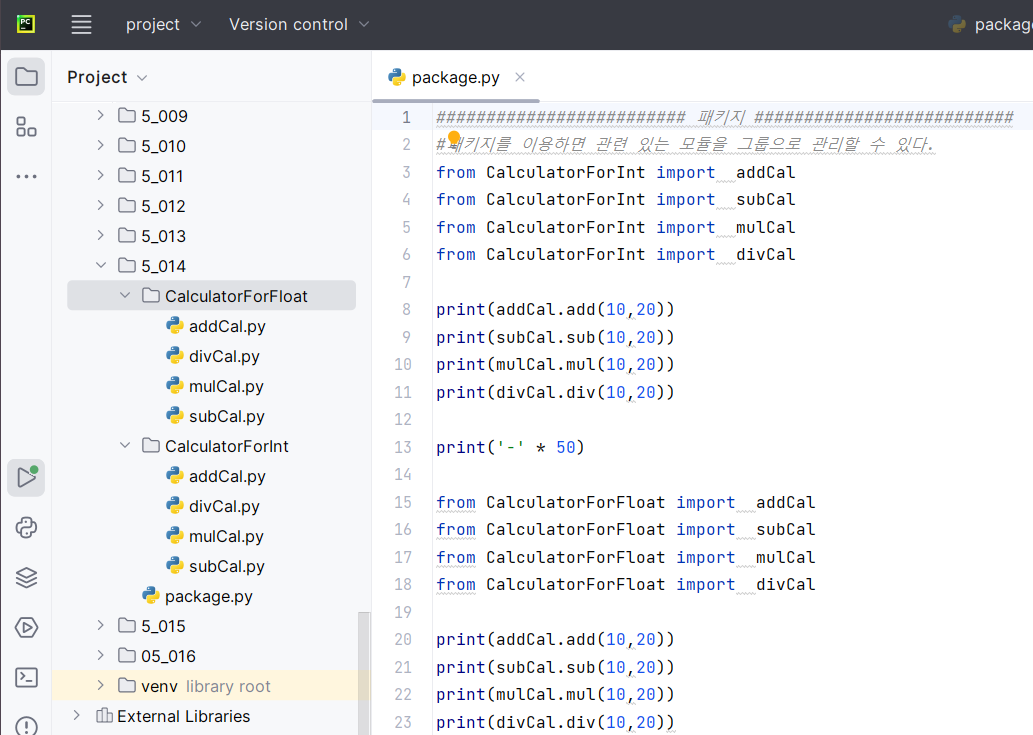The height and width of the screenshot is (735, 1033).
Task: Open the project name dropdown
Action: point(163,24)
